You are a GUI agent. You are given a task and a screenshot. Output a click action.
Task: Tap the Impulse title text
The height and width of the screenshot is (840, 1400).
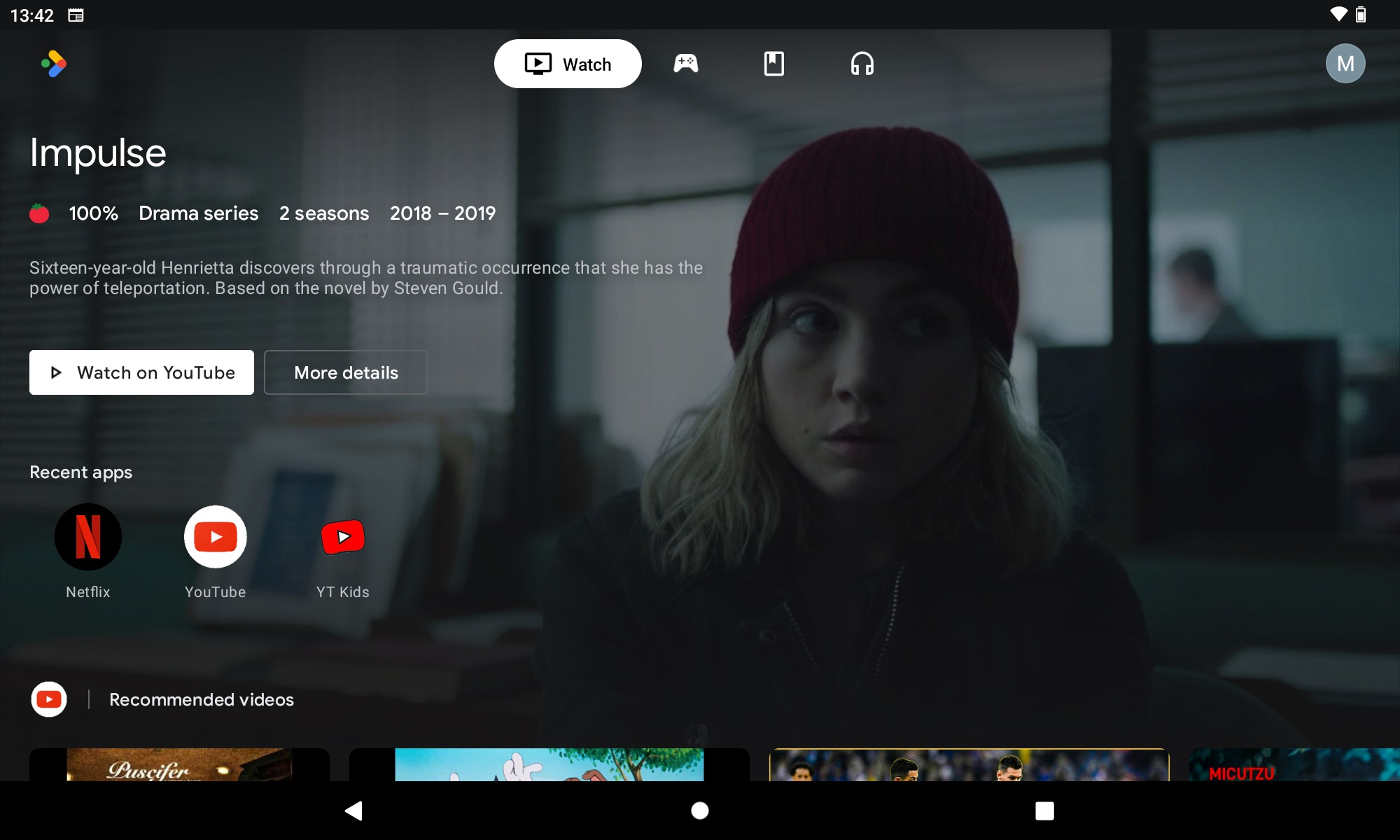coord(98,153)
